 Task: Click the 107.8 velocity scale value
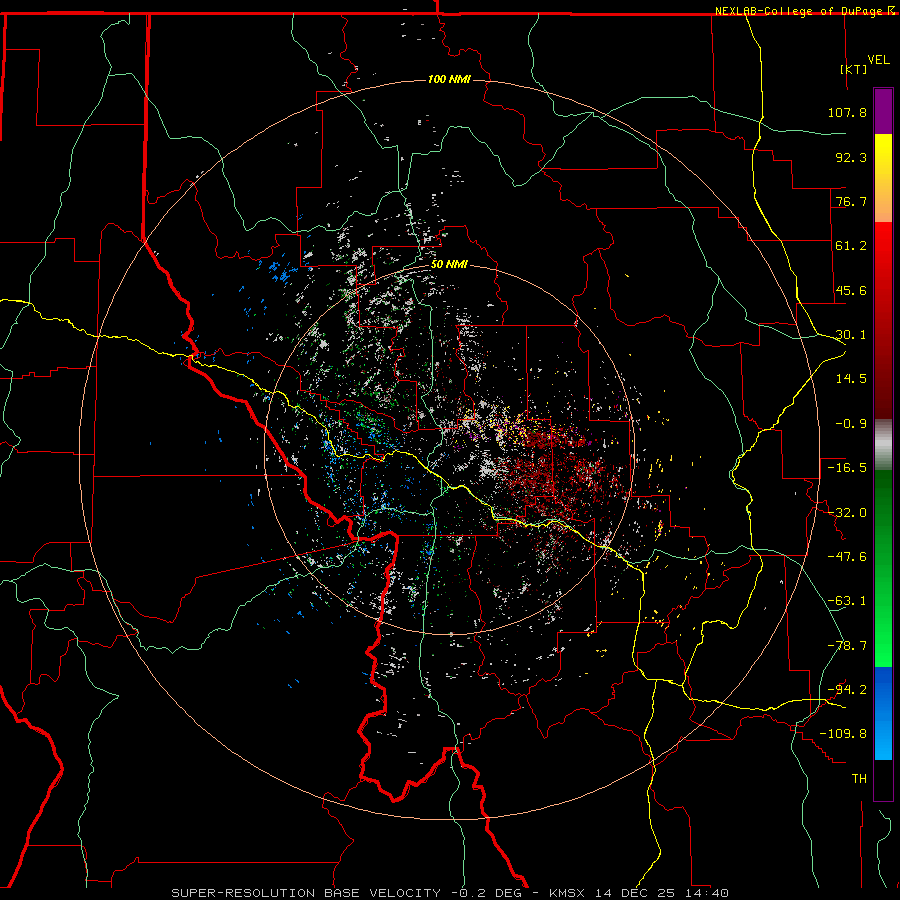(x=847, y=112)
